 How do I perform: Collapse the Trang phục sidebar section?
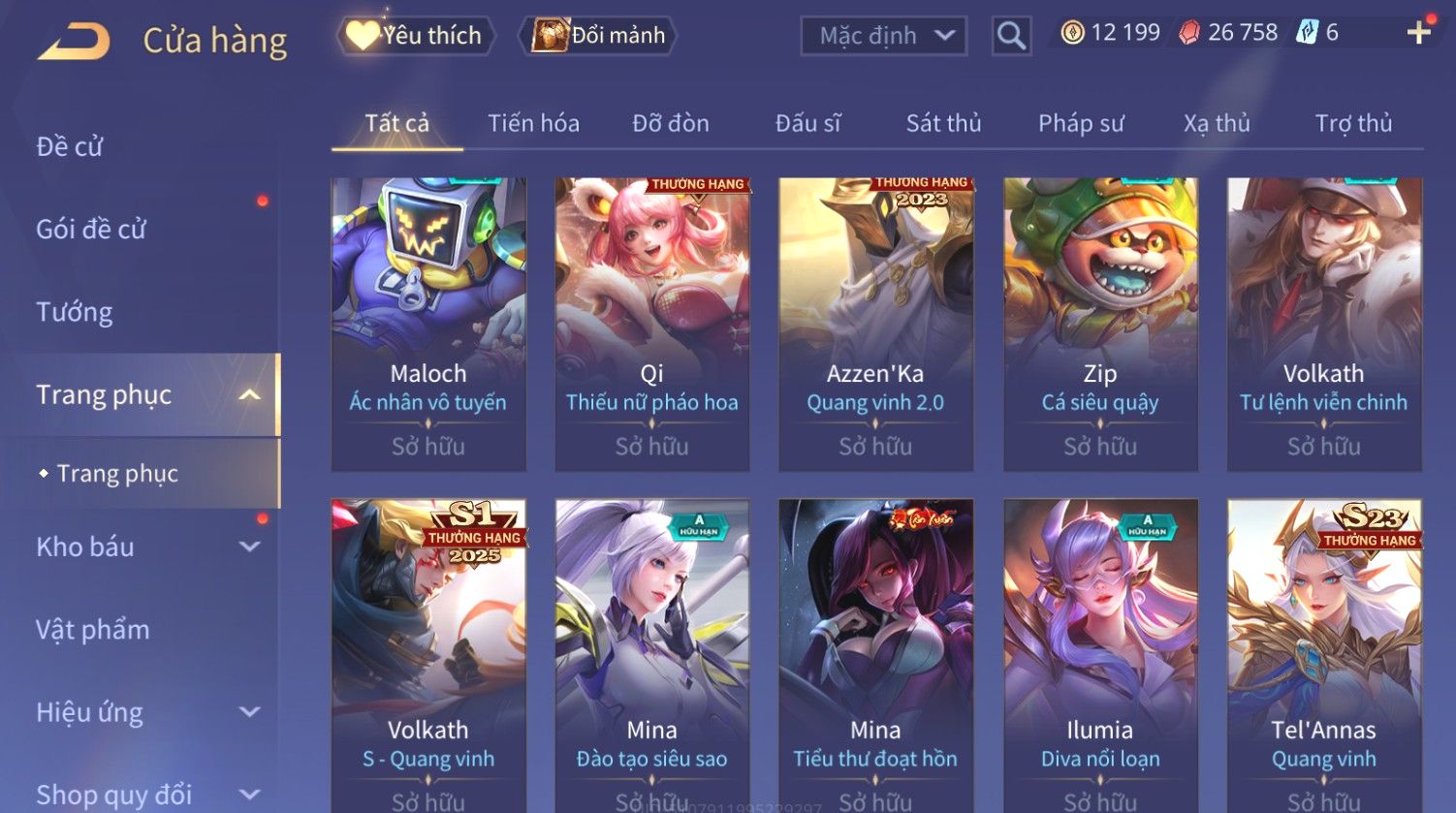(249, 394)
